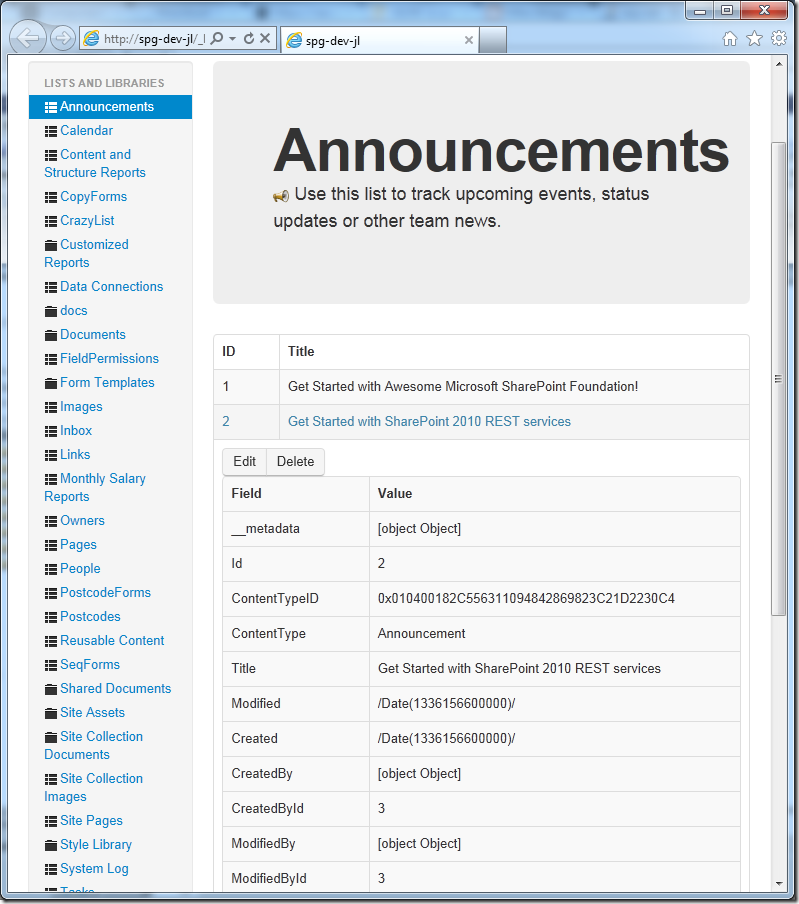799x904 pixels.
Task: Open a new blank browser tab
Action: coord(494,40)
